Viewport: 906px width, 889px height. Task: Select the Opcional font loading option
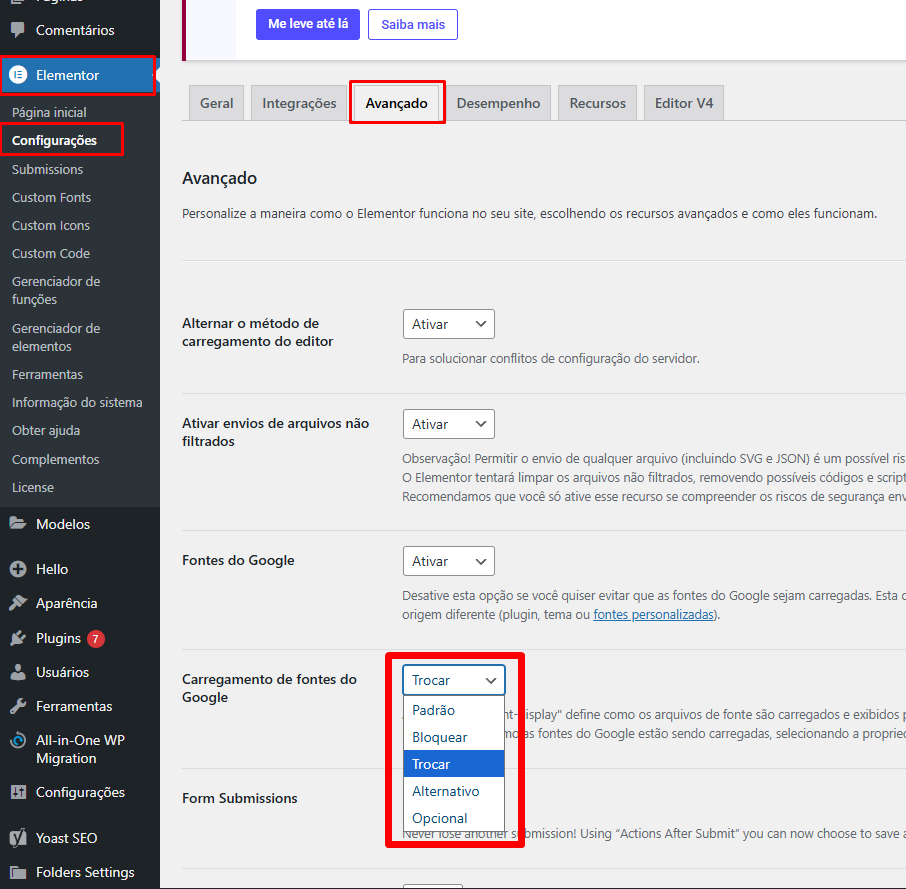[440, 818]
